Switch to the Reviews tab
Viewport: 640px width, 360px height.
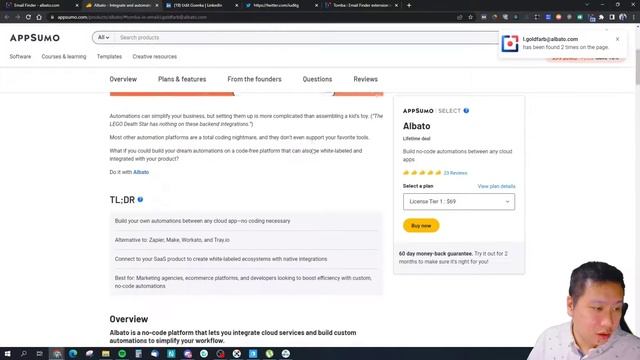pyautogui.click(x=365, y=79)
